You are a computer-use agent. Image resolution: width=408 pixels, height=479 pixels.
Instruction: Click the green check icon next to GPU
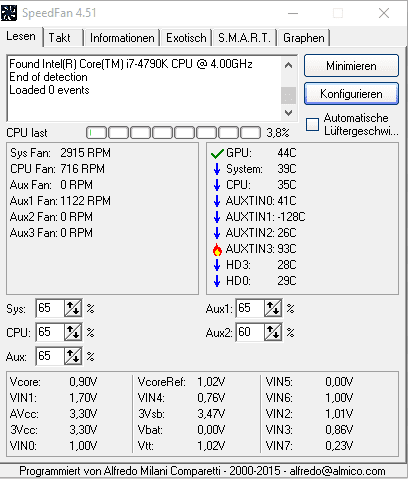point(217,153)
